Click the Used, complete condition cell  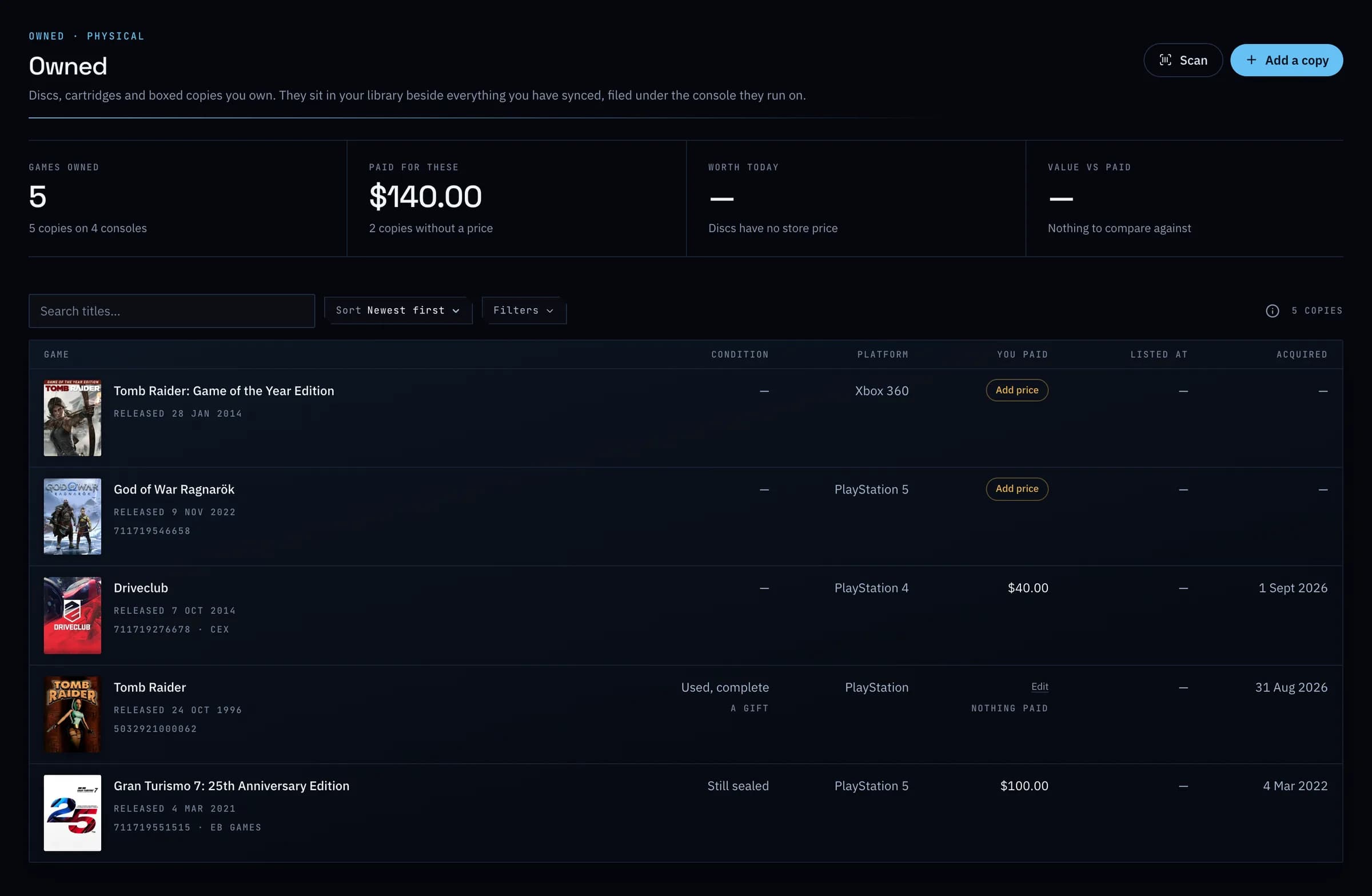(x=725, y=687)
